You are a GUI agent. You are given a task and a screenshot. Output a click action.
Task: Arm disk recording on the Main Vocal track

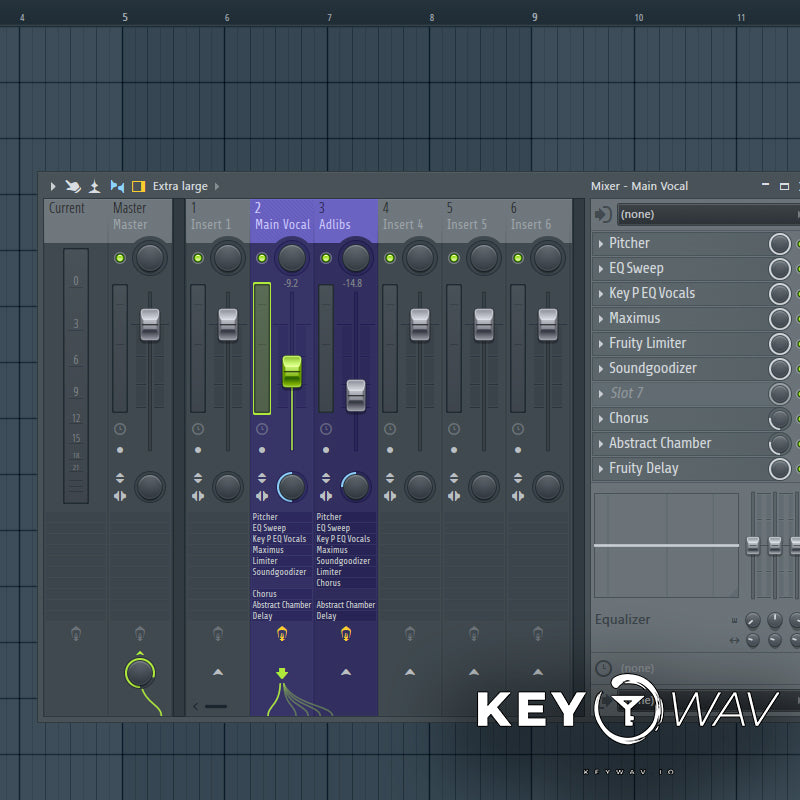282,633
